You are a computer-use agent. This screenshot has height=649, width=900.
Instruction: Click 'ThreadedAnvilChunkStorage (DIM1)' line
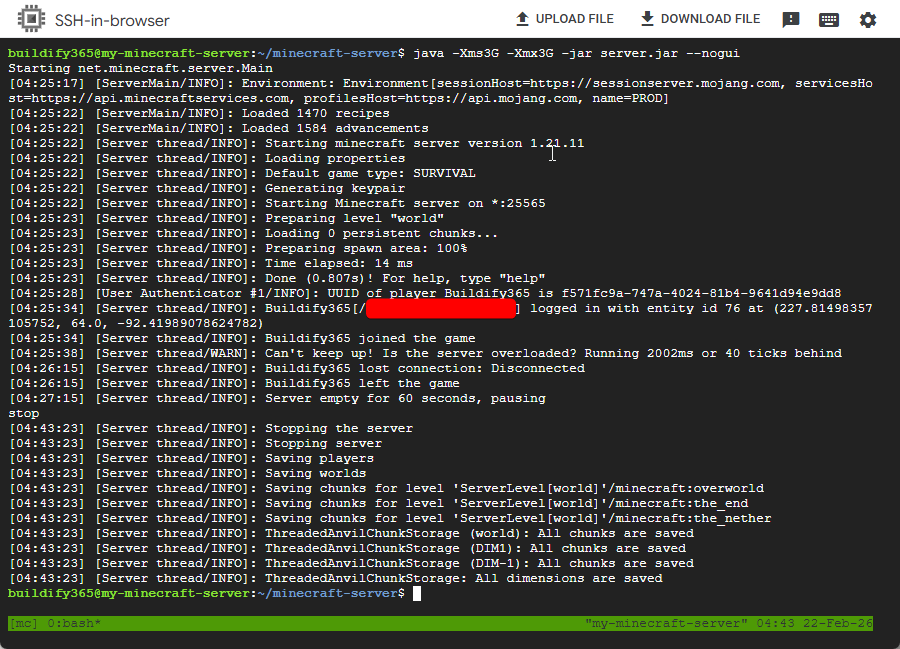pos(347,548)
